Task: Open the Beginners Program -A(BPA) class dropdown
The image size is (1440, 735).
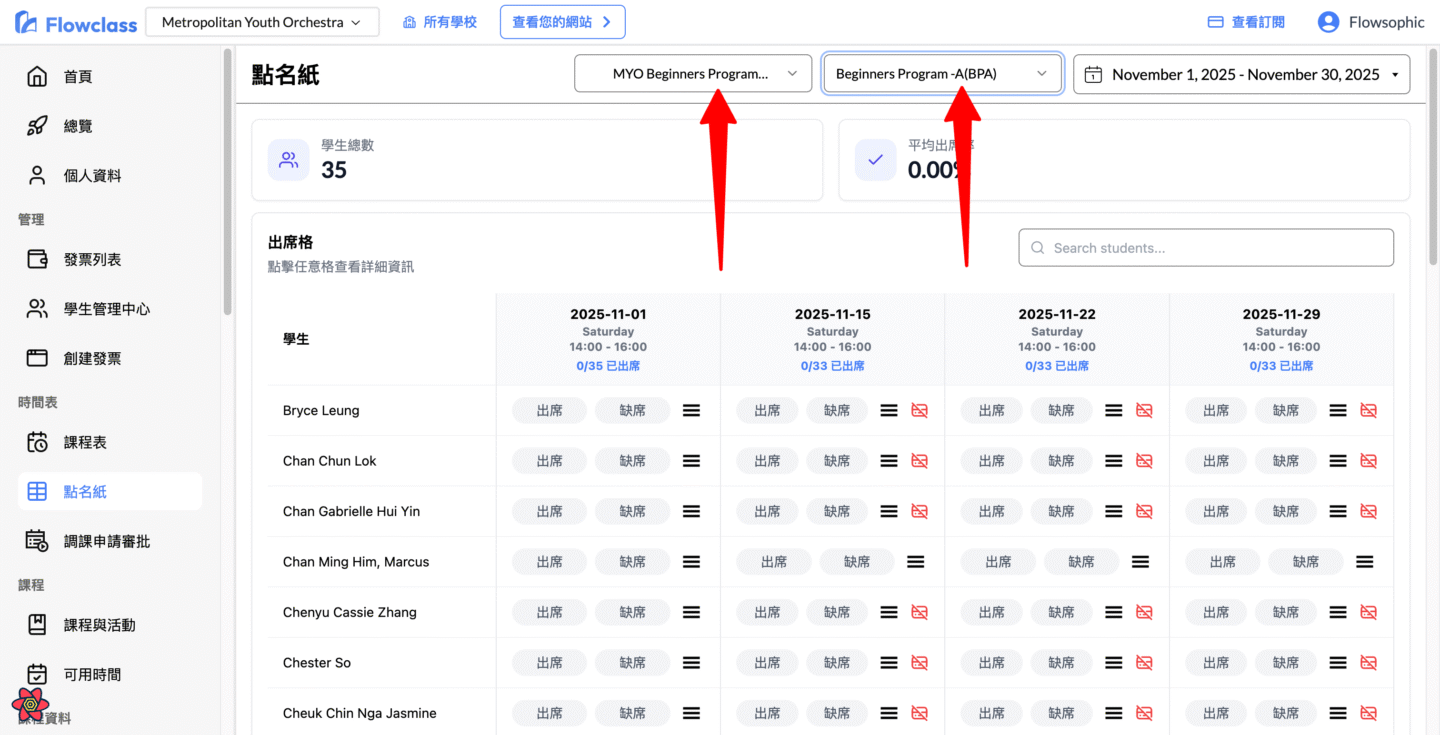Action: 941,74
